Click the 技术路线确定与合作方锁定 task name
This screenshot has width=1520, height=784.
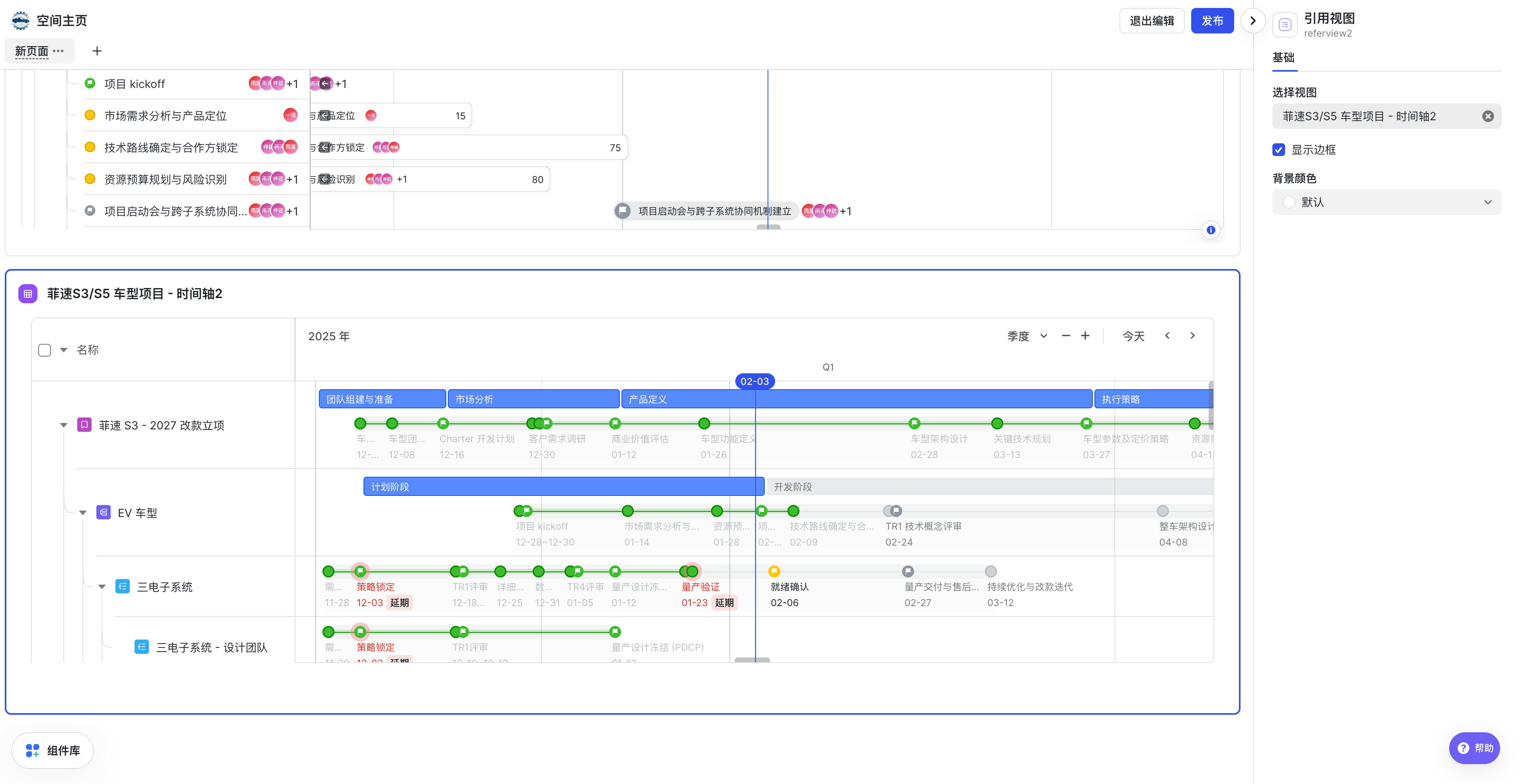point(171,148)
